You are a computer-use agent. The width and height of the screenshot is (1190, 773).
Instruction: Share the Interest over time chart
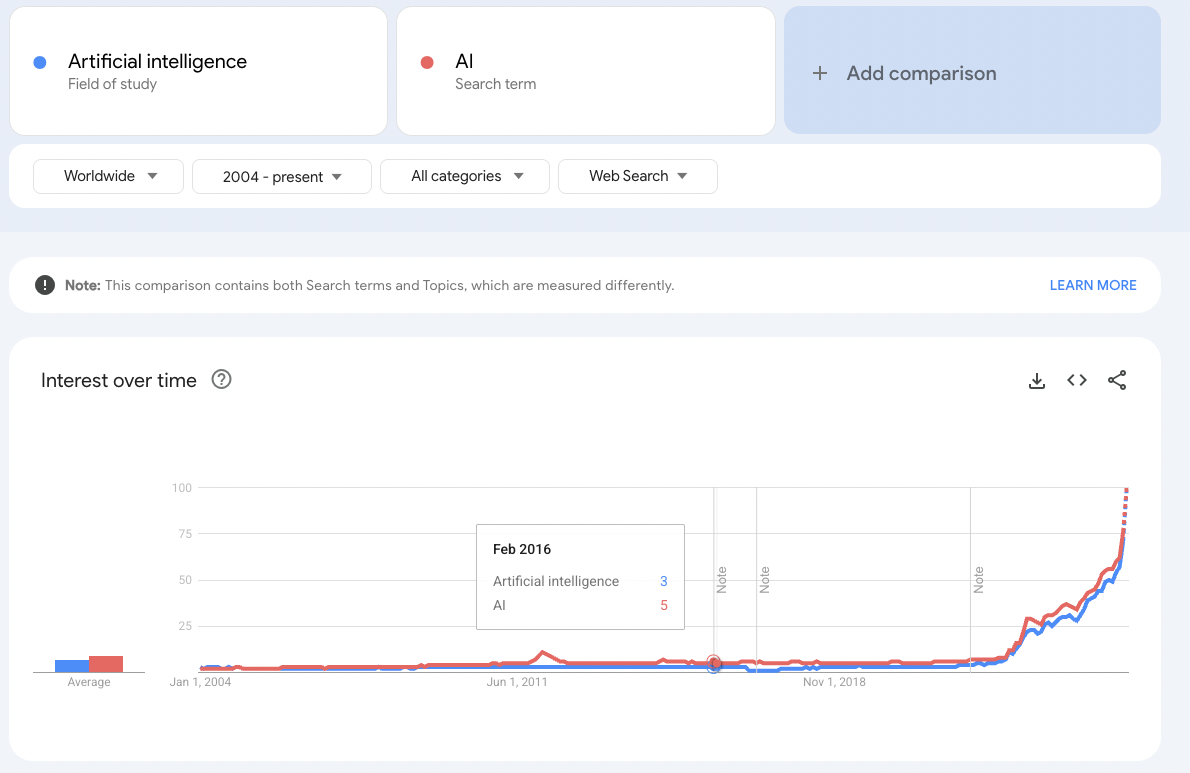pos(1117,380)
